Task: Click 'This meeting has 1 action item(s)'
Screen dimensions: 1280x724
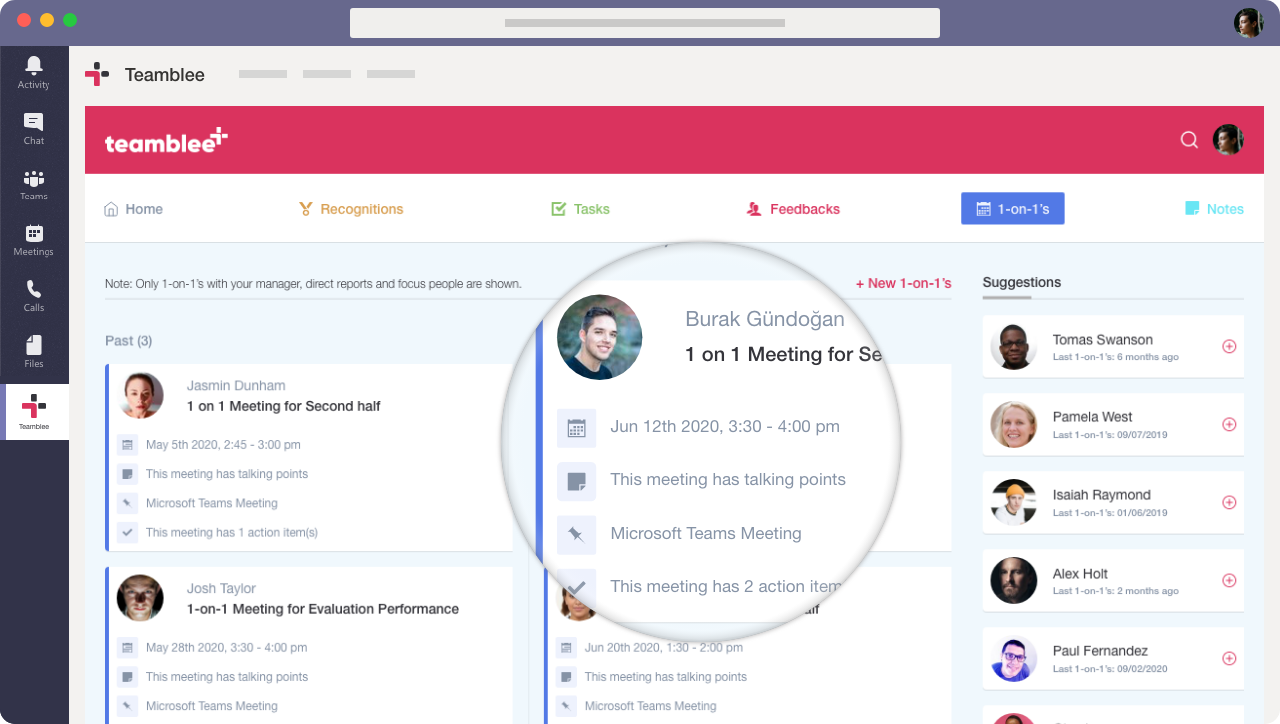Action: (x=232, y=533)
